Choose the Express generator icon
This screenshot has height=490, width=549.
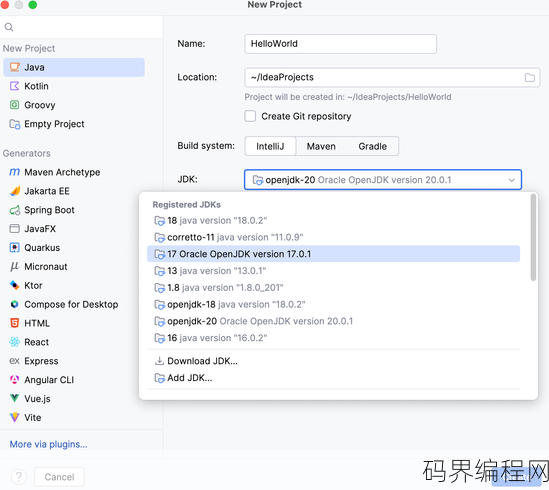pos(14,361)
